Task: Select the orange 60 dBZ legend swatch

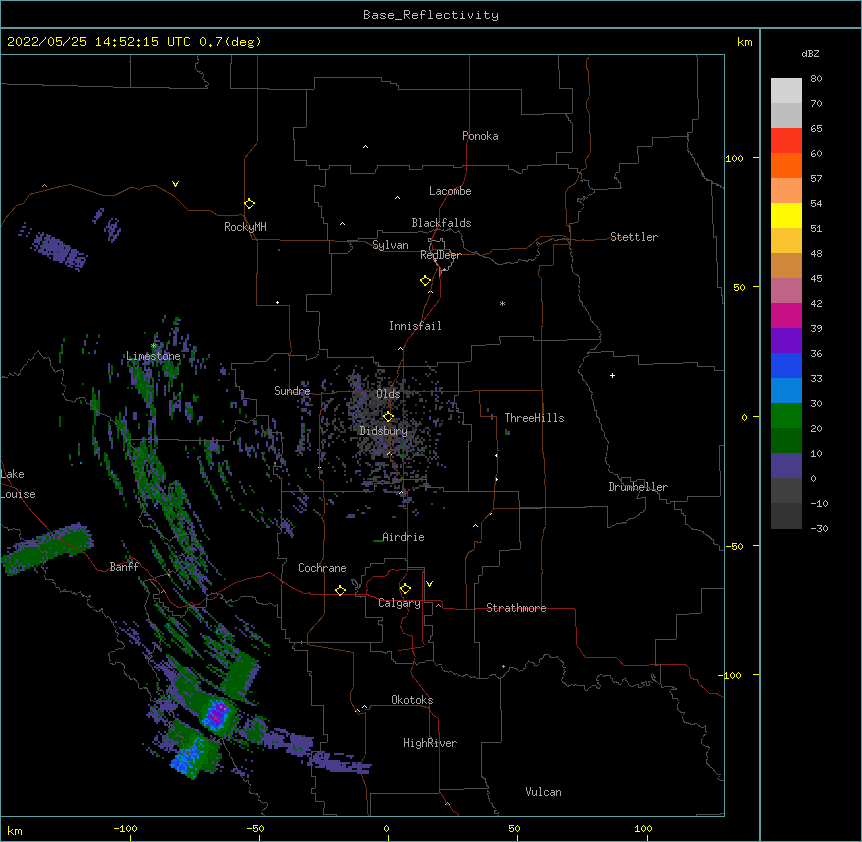Action: (786, 165)
